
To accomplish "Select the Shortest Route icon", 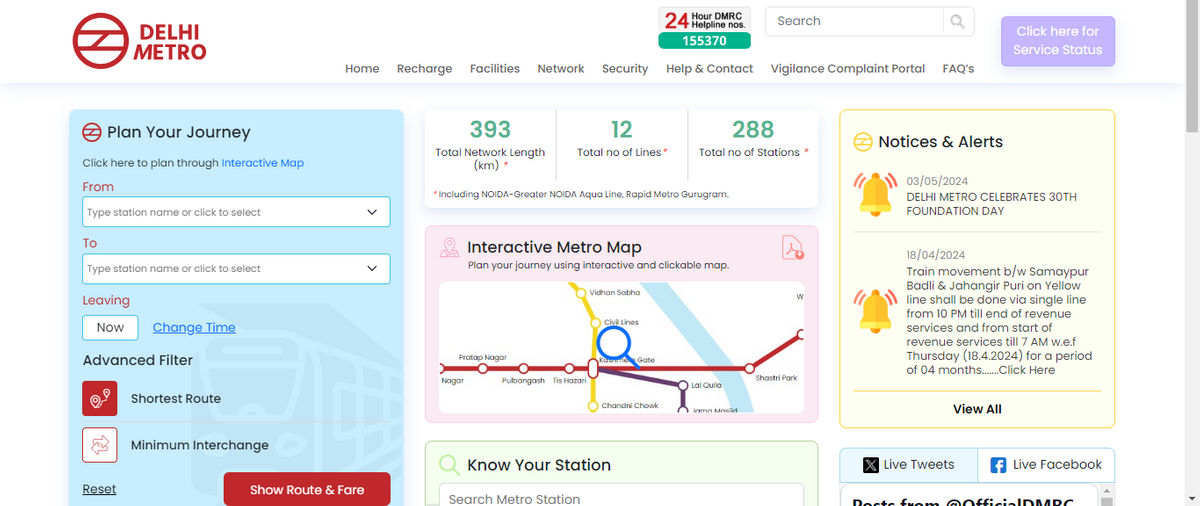I will pos(100,399).
